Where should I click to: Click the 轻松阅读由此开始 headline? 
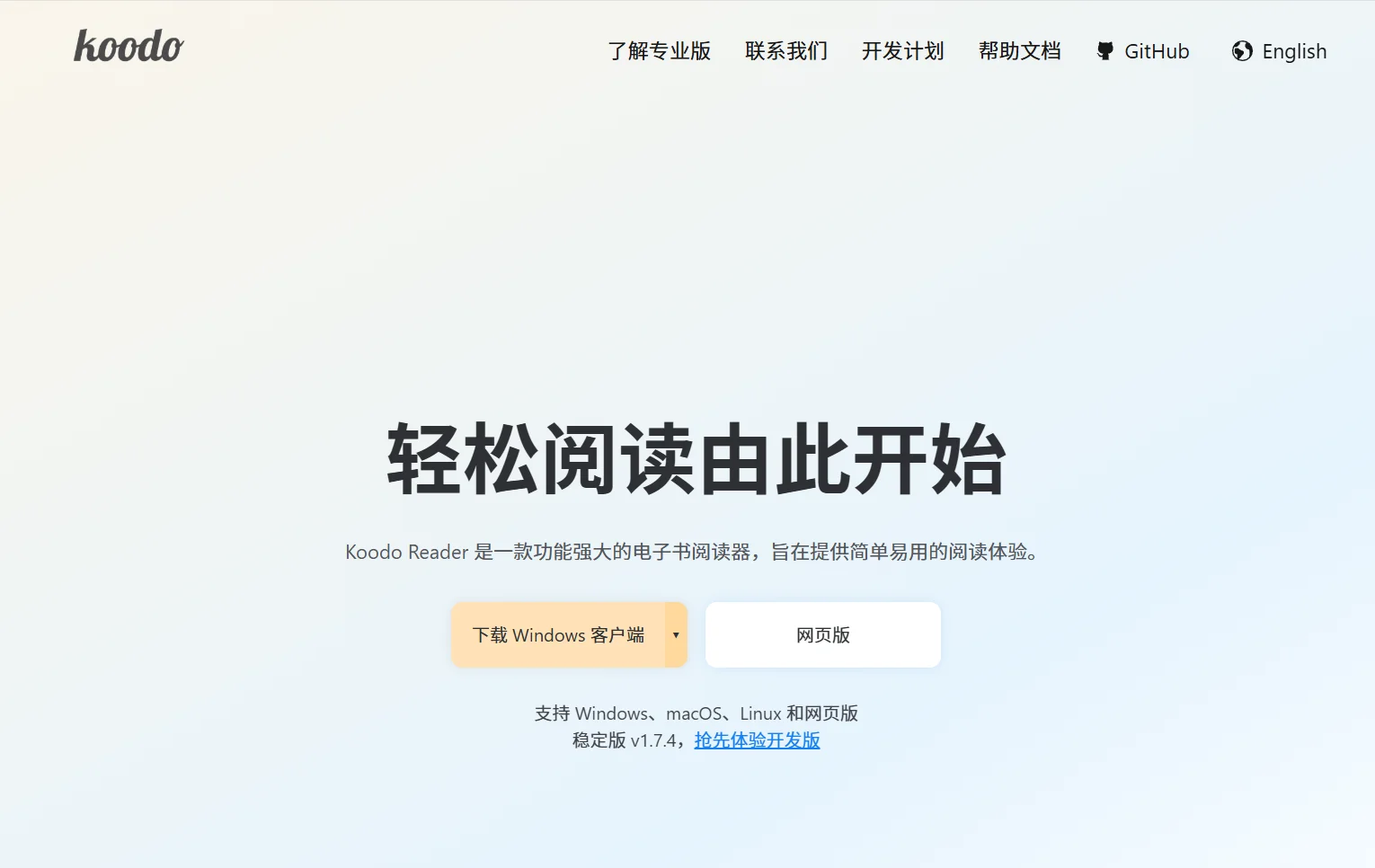point(696,460)
